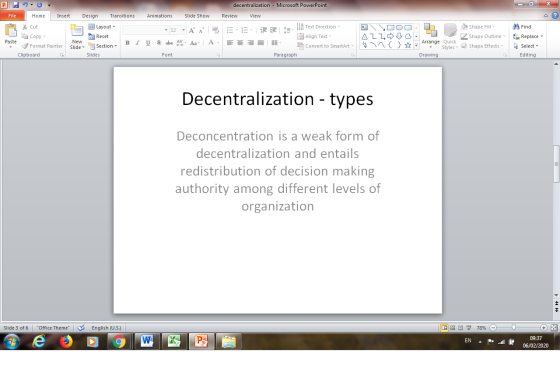Increase font size with the larger A
Image resolution: width=560 pixels, height=386 pixels.
[192, 30]
